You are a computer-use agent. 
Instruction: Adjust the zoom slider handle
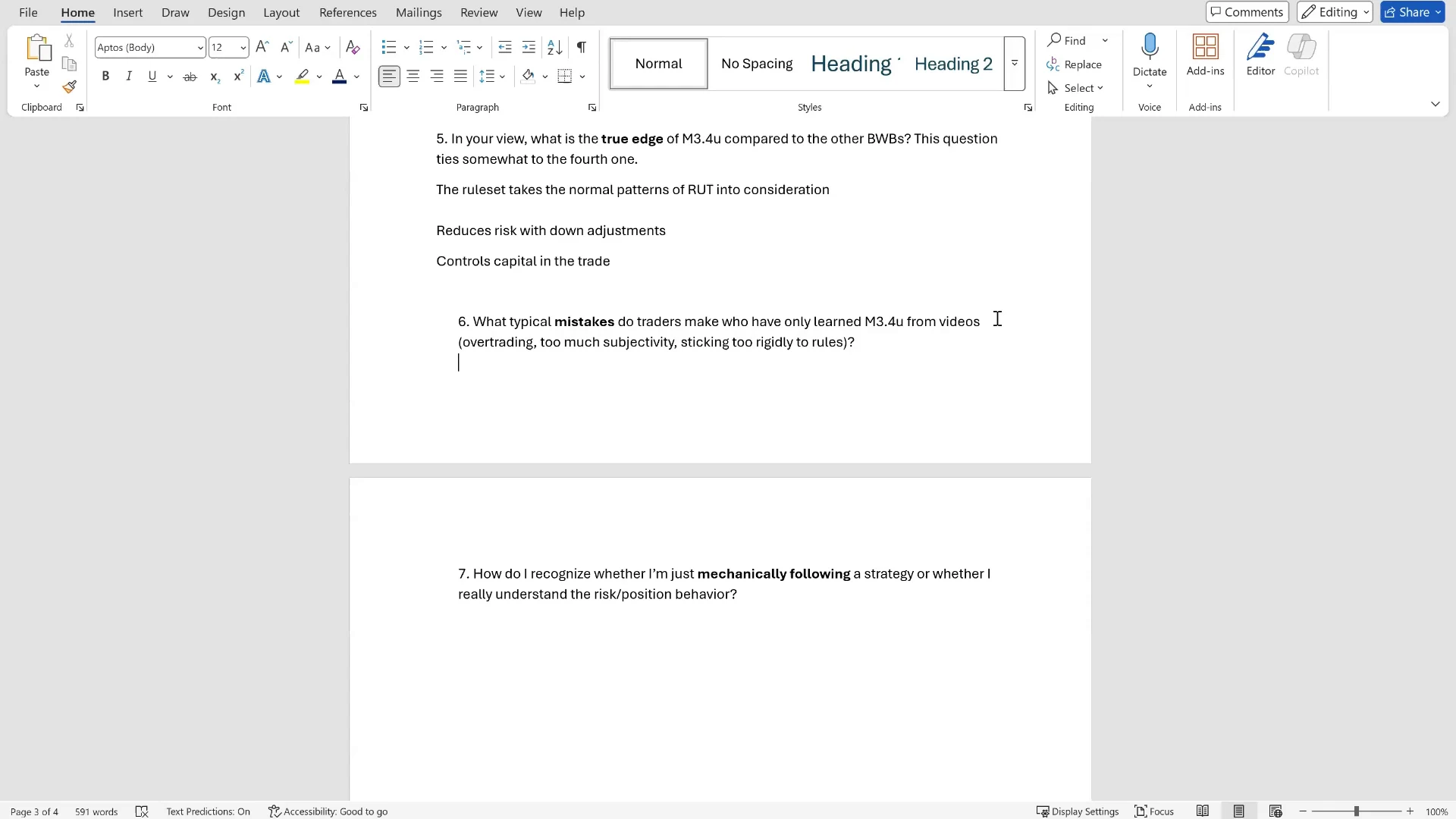coord(1357,811)
